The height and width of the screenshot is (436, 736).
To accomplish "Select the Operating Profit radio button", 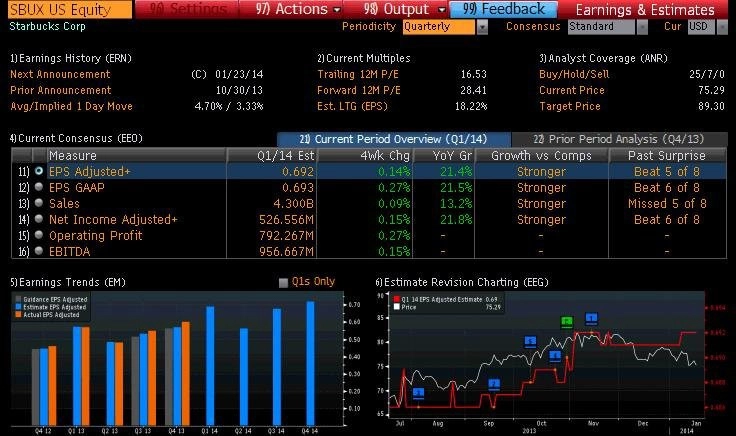I will pos(39,235).
